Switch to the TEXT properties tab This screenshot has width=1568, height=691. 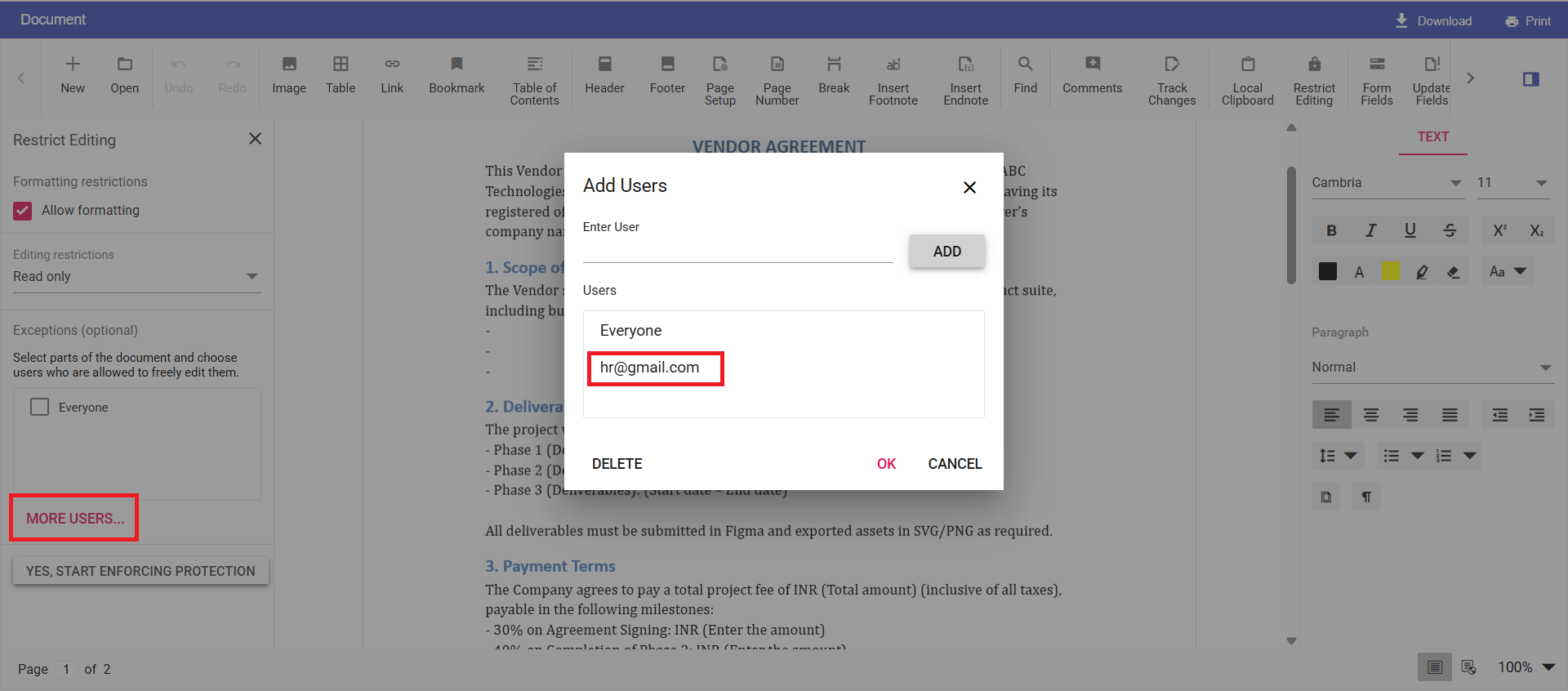(1432, 137)
